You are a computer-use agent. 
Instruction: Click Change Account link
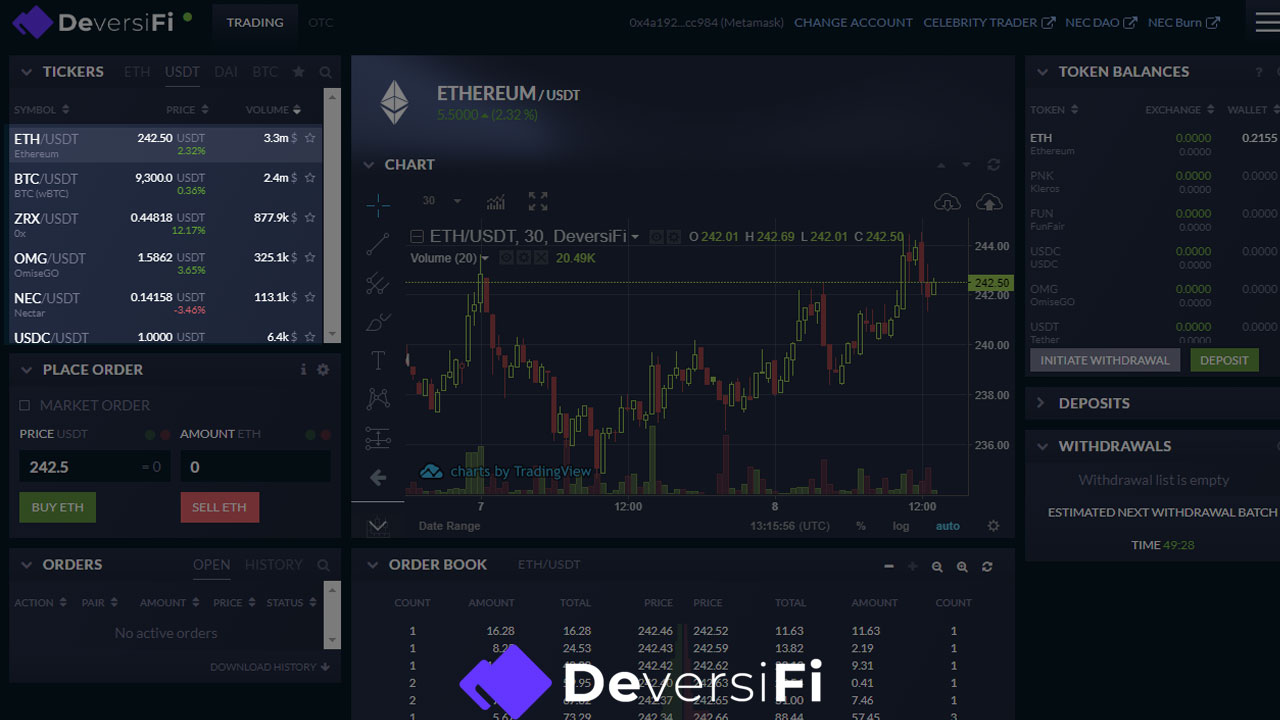tap(853, 22)
